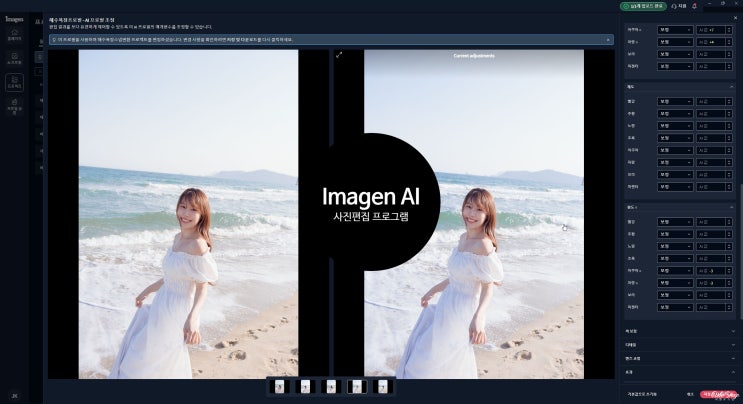Click red value stepper arrows in luminance section
743x404 pixels.
point(729,222)
